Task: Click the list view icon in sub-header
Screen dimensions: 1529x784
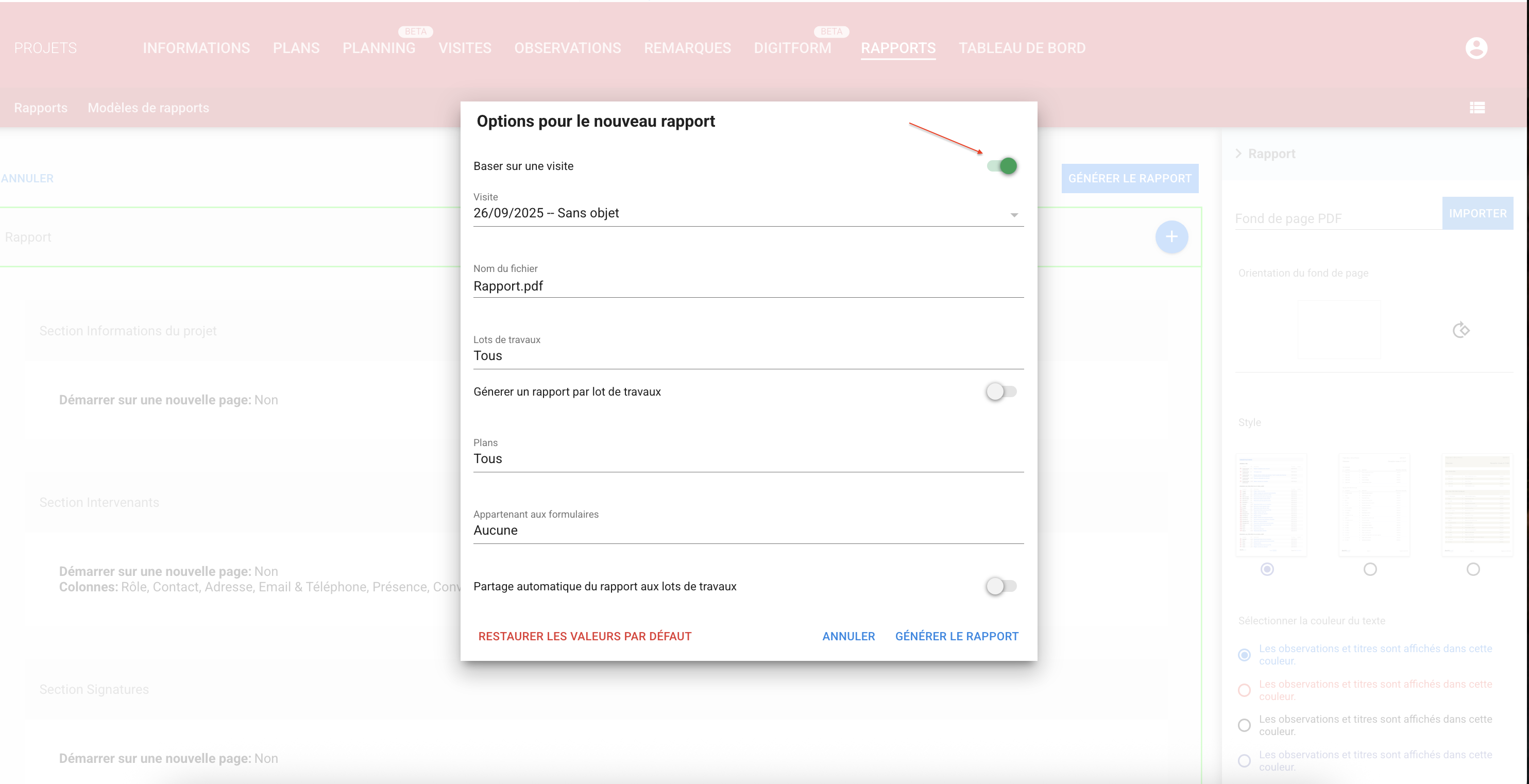Action: click(x=1477, y=108)
